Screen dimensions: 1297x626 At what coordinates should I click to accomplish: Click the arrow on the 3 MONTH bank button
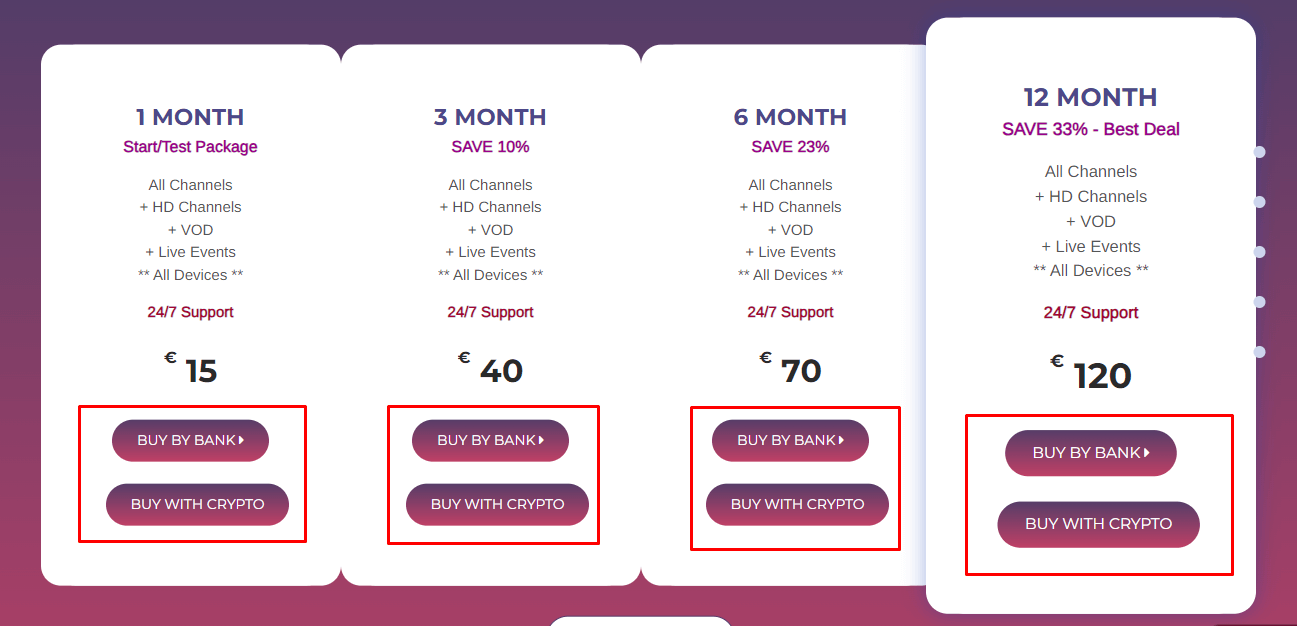coord(540,439)
